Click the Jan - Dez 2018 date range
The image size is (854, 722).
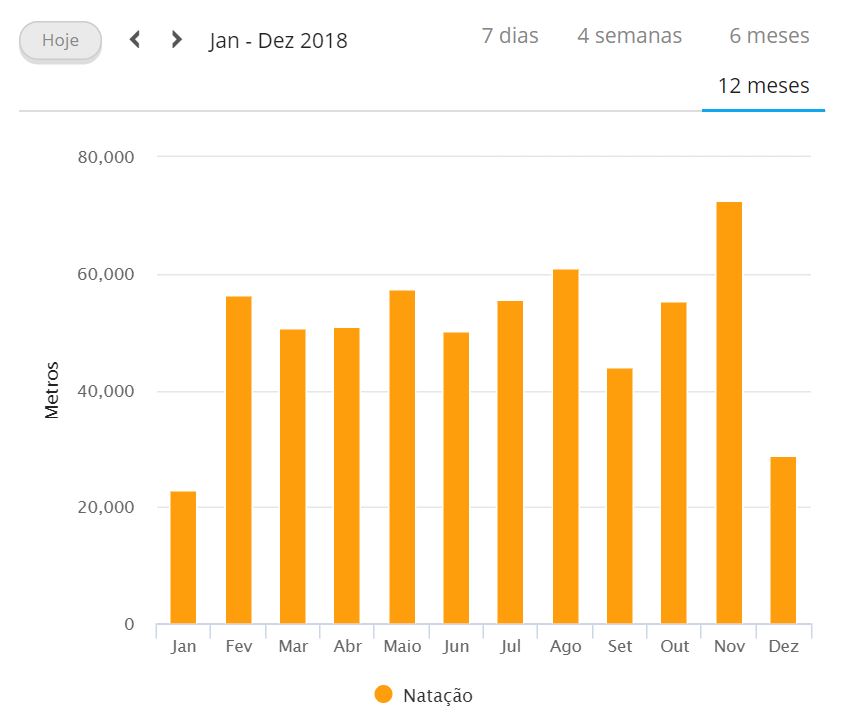pos(278,41)
